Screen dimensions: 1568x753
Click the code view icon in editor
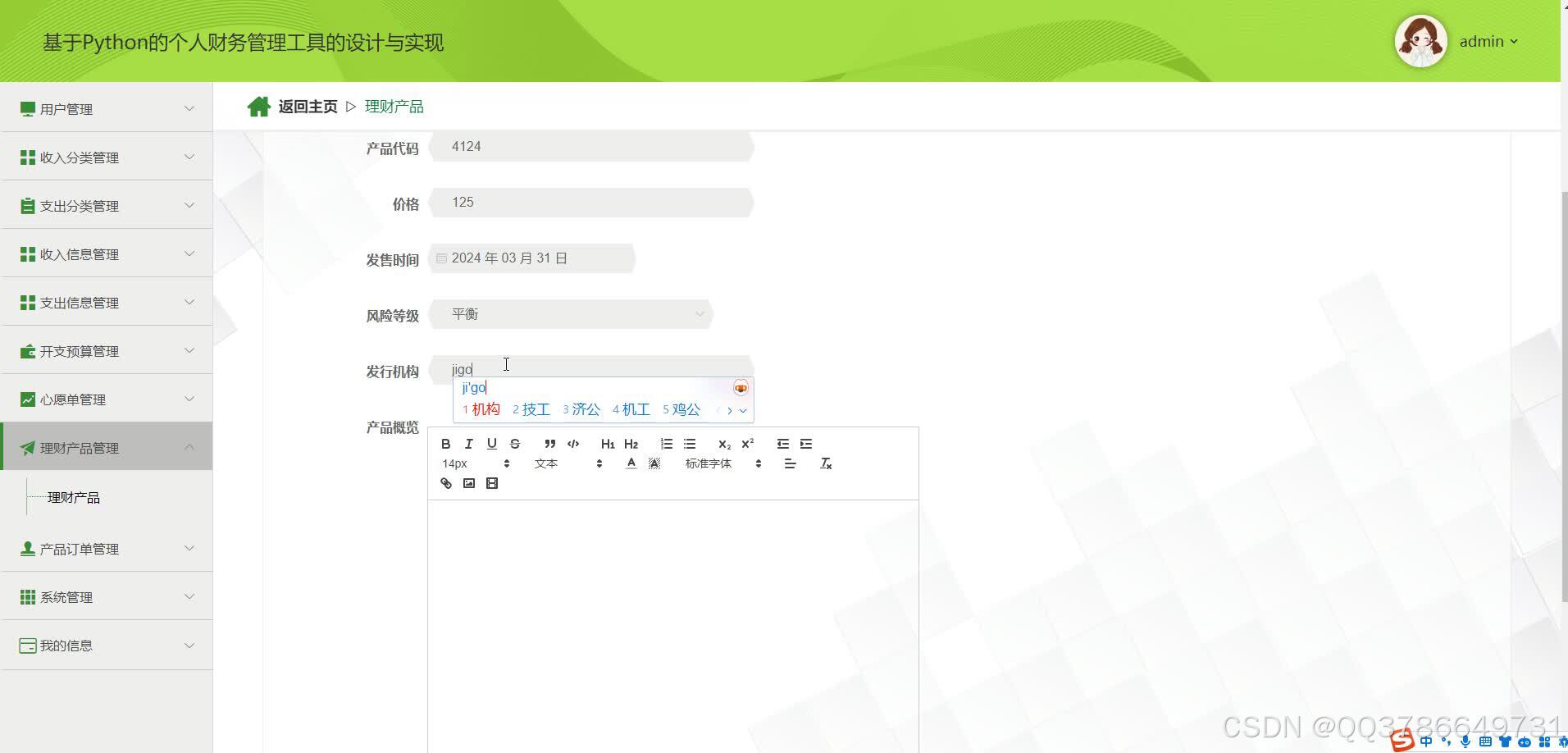point(572,444)
